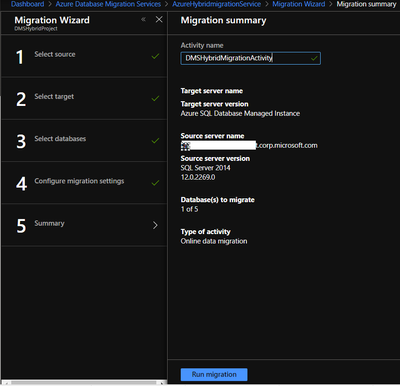Click the '1 of 5' databases value
The width and height of the screenshot is (400, 386).
(189, 209)
